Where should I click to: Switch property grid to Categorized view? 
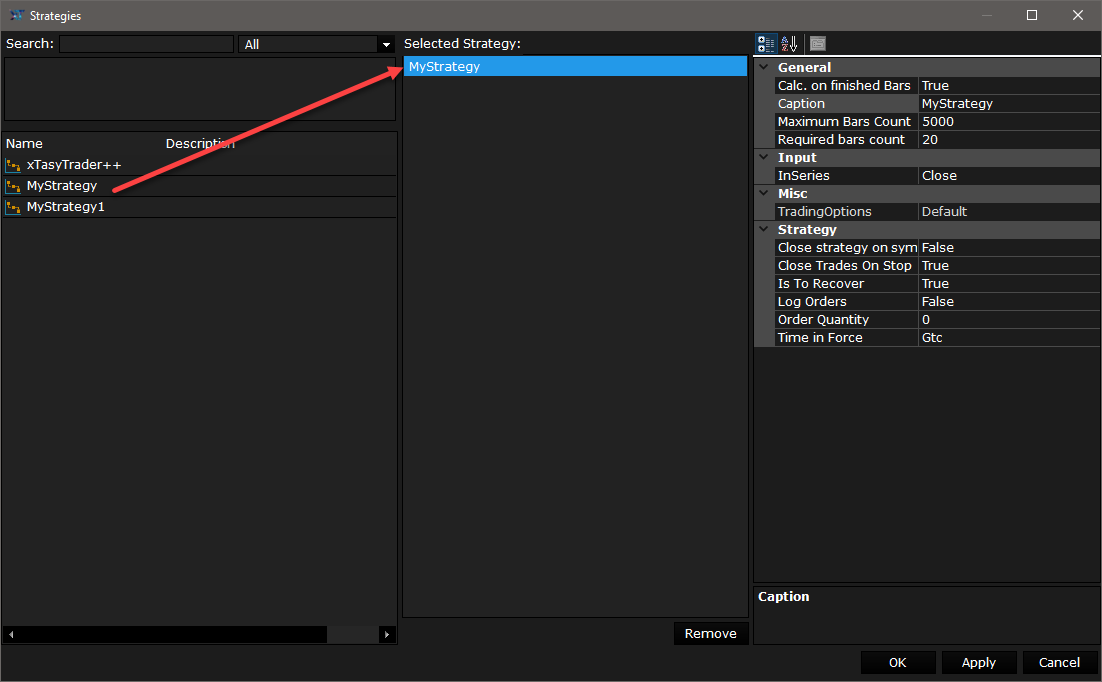[766, 43]
